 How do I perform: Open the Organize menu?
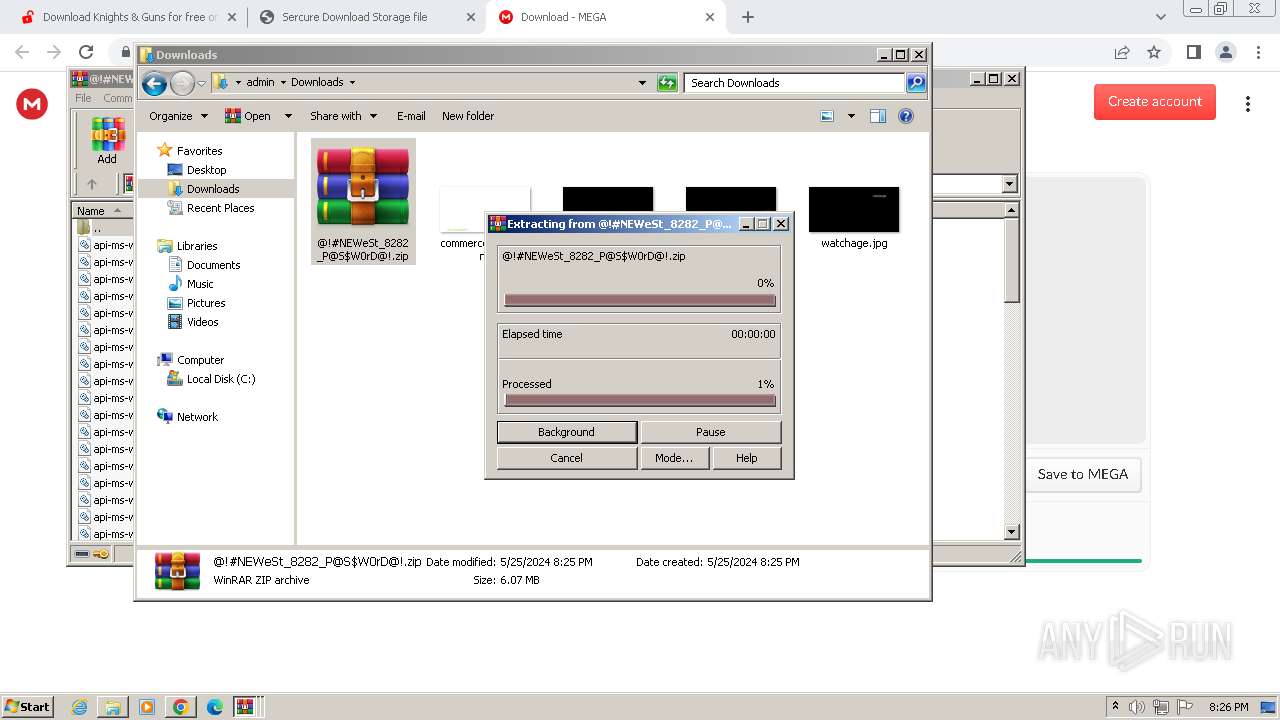tap(178, 116)
